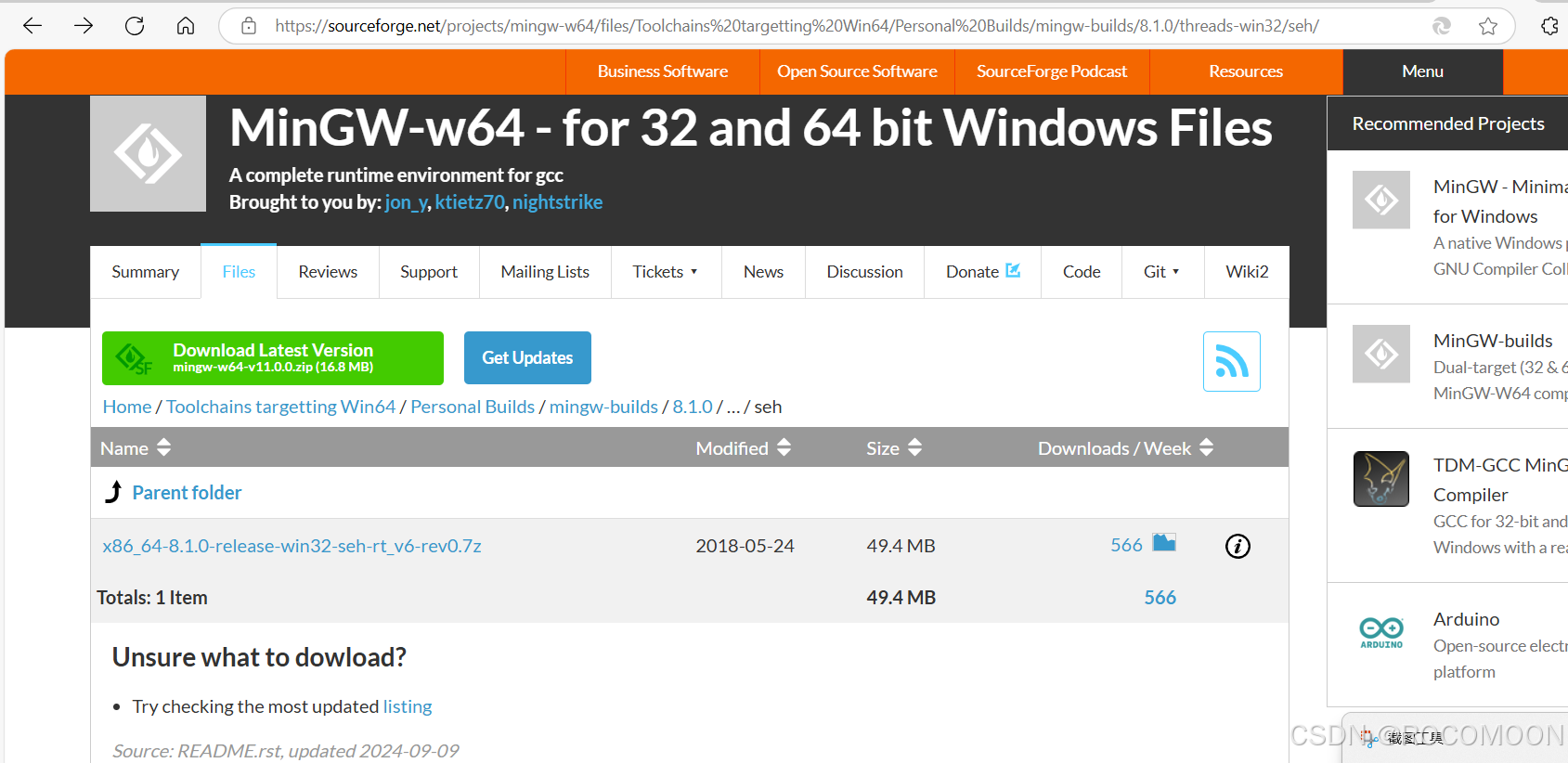
Task: Switch to the Reviews tab
Action: tap(328, 272)
